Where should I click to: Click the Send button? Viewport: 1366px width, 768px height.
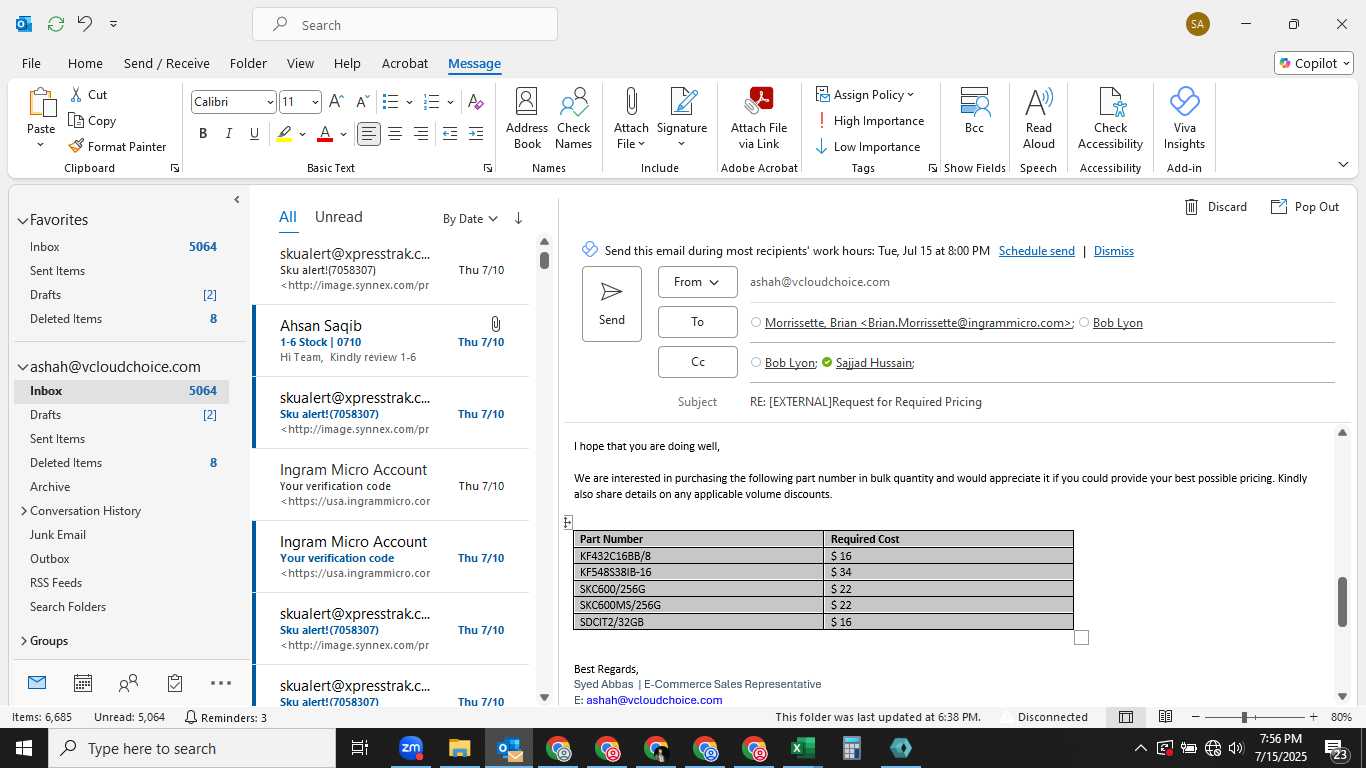[612, 304]
